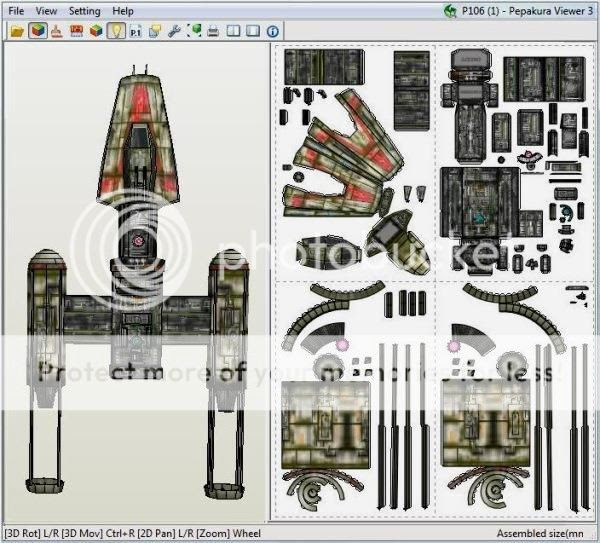
Task: Print the pattern using the printer icon
Action: coord(214,31)
